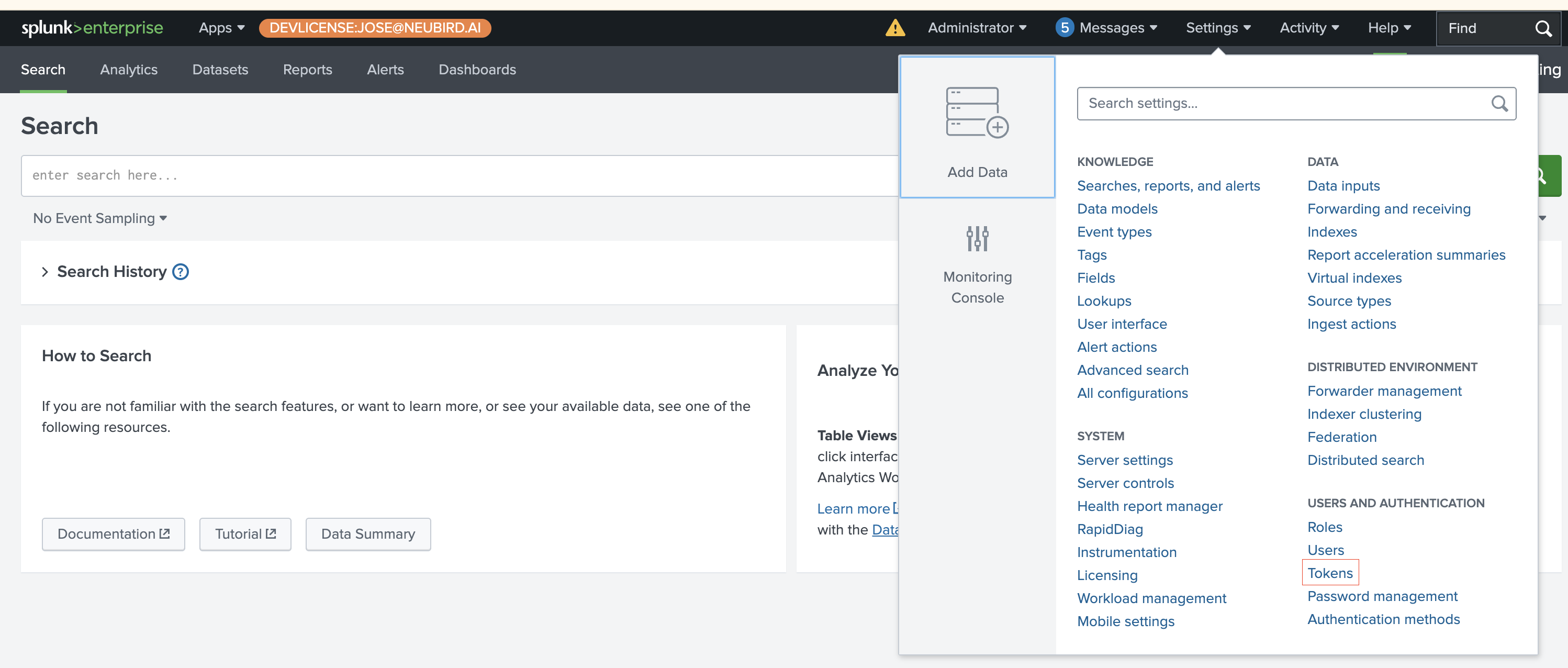Screen dimensions: 1568x668
Task: Collapse the Settings dropdown
Action: (1218, 28)
